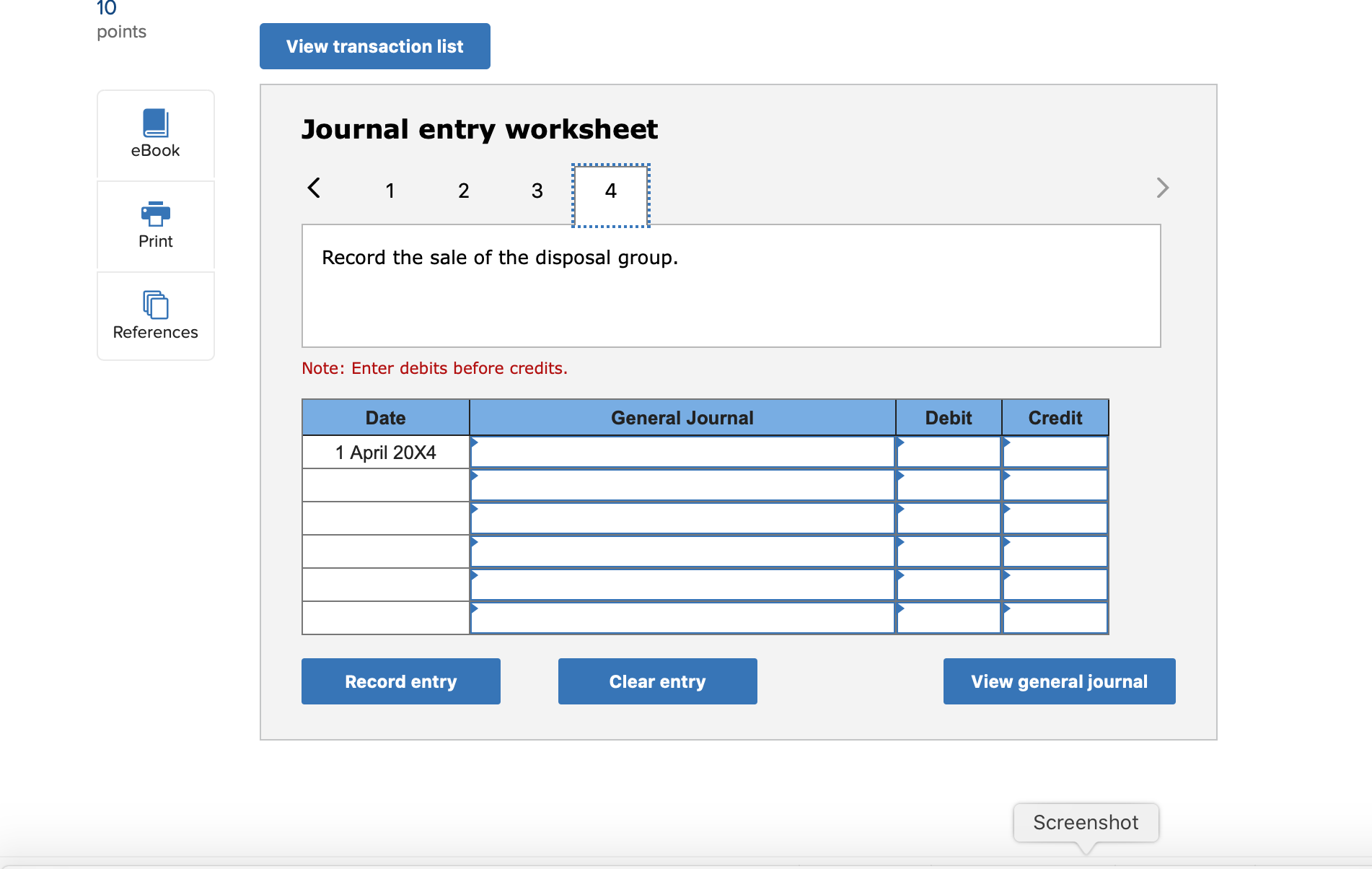Click the Credit column header
1372x869 pixels.
tap(1055, 418)
